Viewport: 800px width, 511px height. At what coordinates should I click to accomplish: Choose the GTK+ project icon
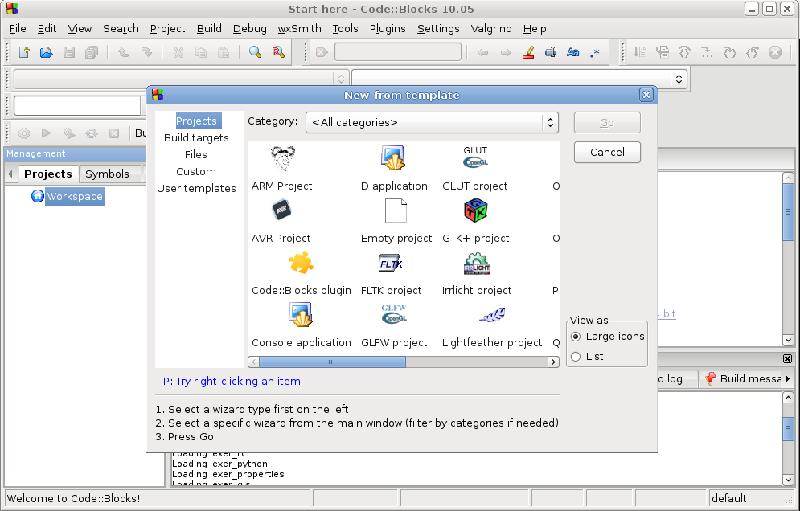click(476, 211)
